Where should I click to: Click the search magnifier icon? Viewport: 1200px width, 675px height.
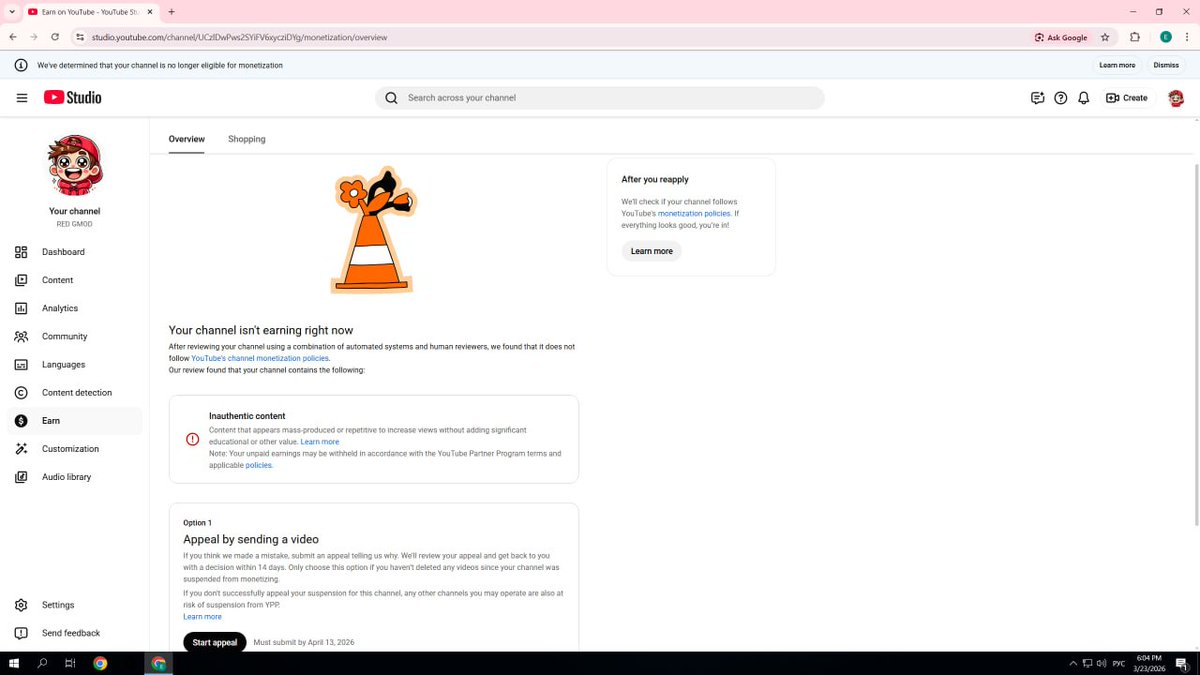pyautogui.click(x=391, y=98)
